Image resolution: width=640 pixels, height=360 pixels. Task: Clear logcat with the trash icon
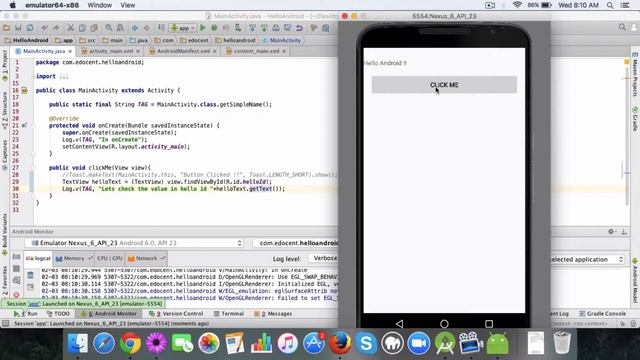[x=31, y=276]
